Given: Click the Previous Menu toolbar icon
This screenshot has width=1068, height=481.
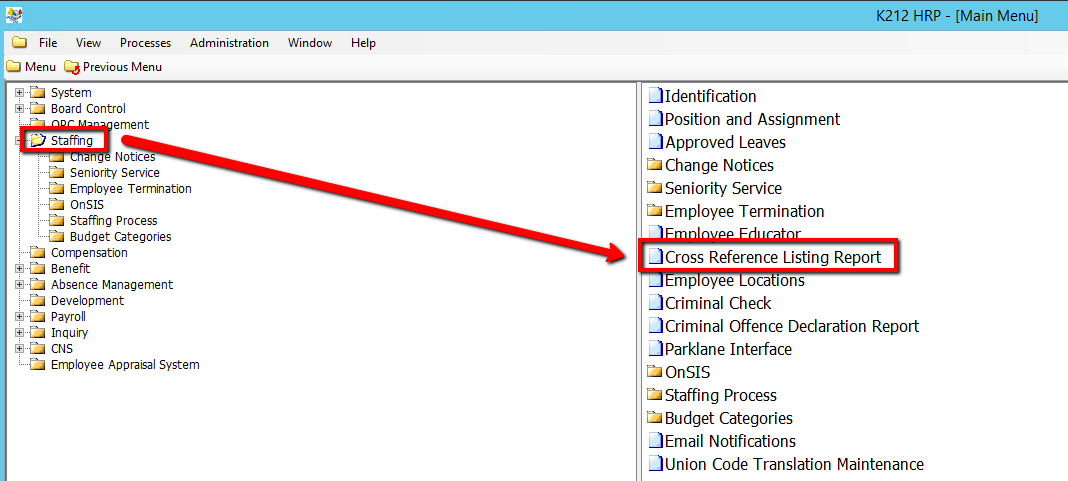Looking at the screenshot, I should [71, 67].
